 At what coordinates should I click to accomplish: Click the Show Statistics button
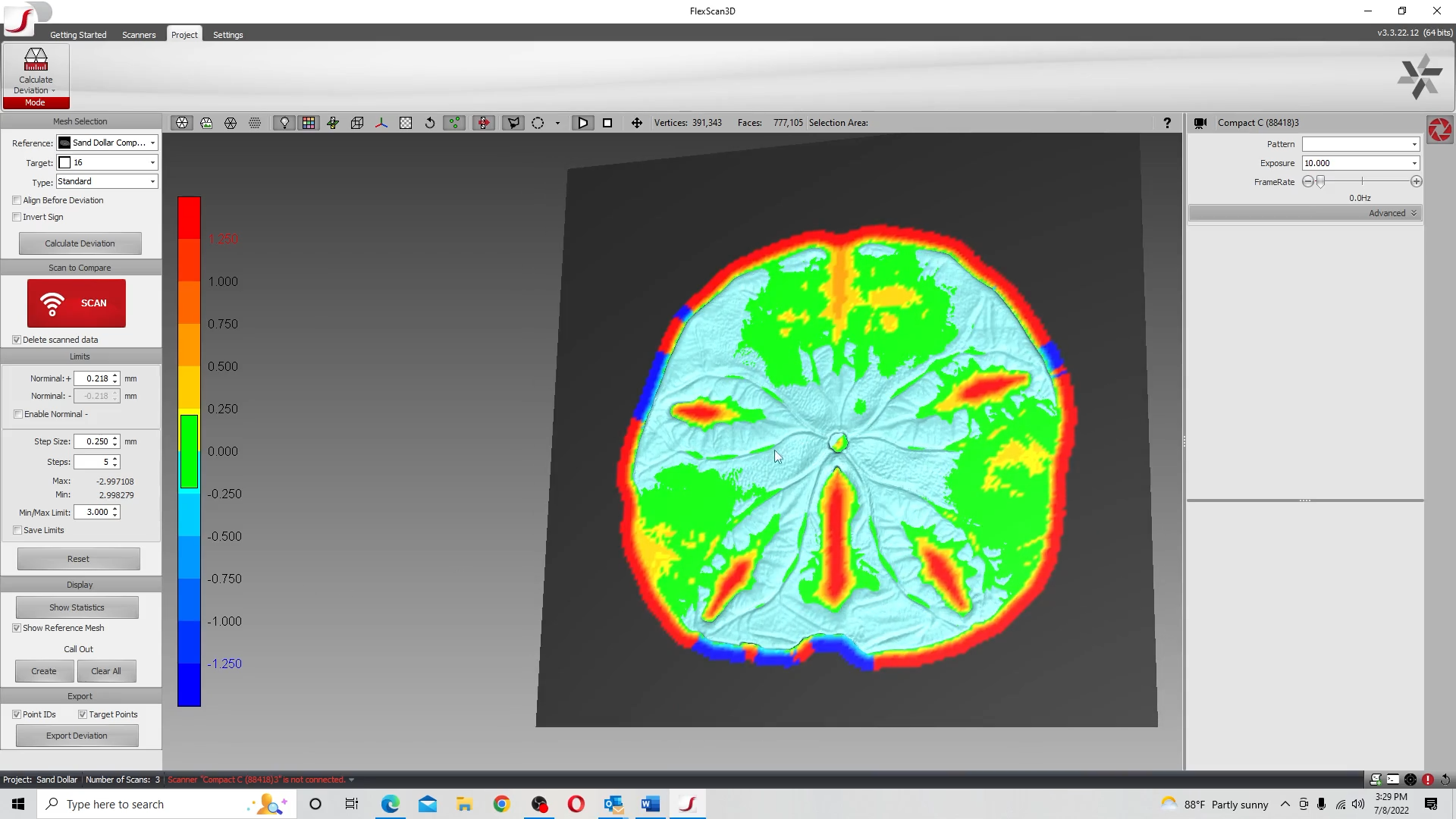(77, 607)
